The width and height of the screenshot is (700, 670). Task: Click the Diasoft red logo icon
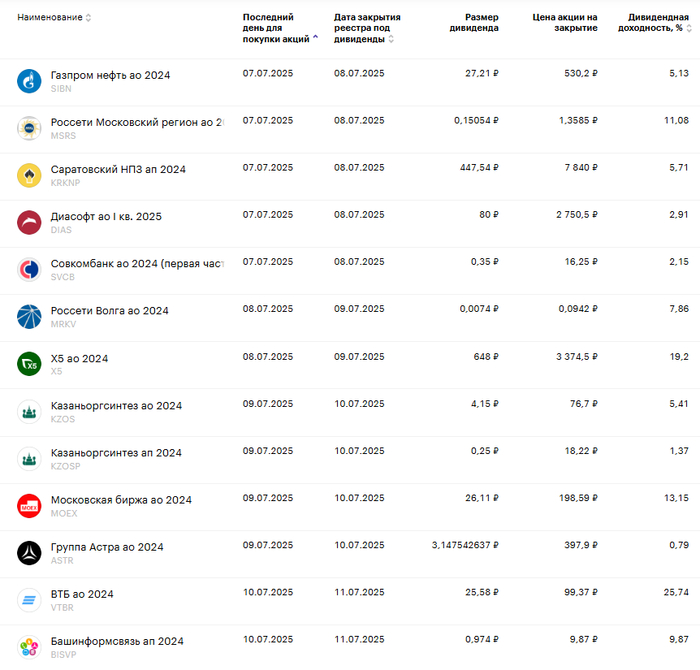[x=28, y=222]
